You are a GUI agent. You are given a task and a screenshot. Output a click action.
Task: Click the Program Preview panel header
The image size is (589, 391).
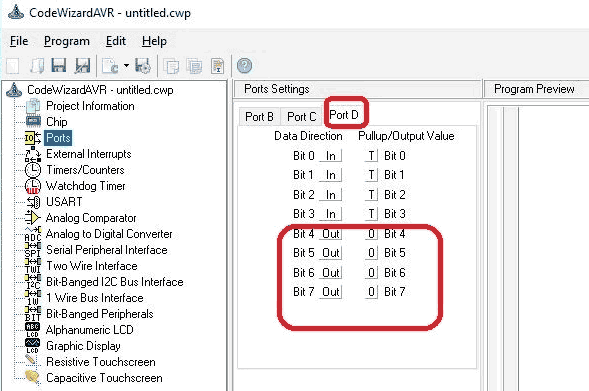(536, 89)
